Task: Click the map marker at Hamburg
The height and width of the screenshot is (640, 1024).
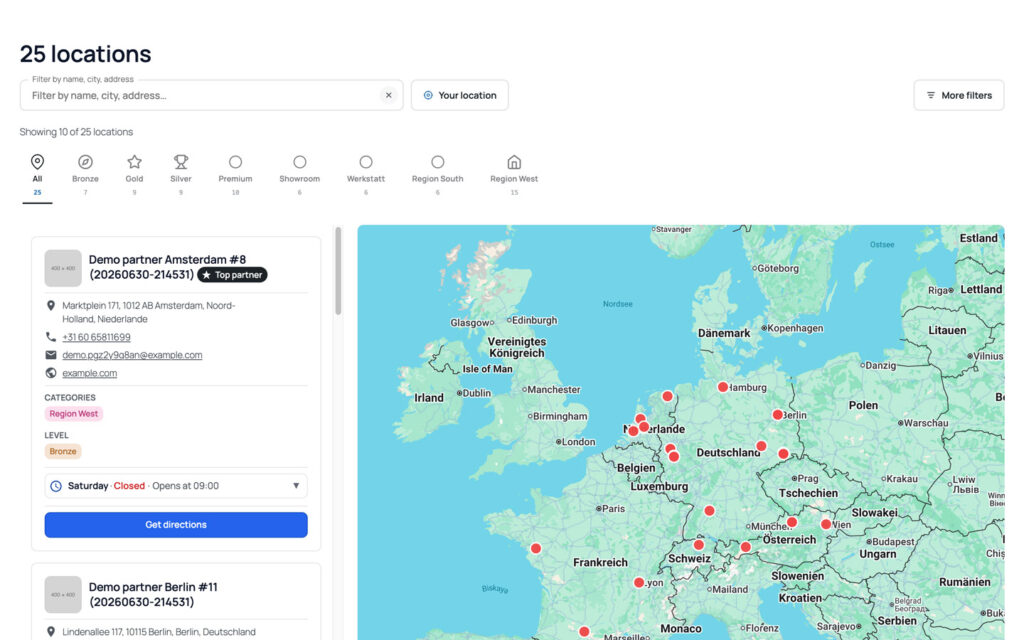Action: [723, 387]
